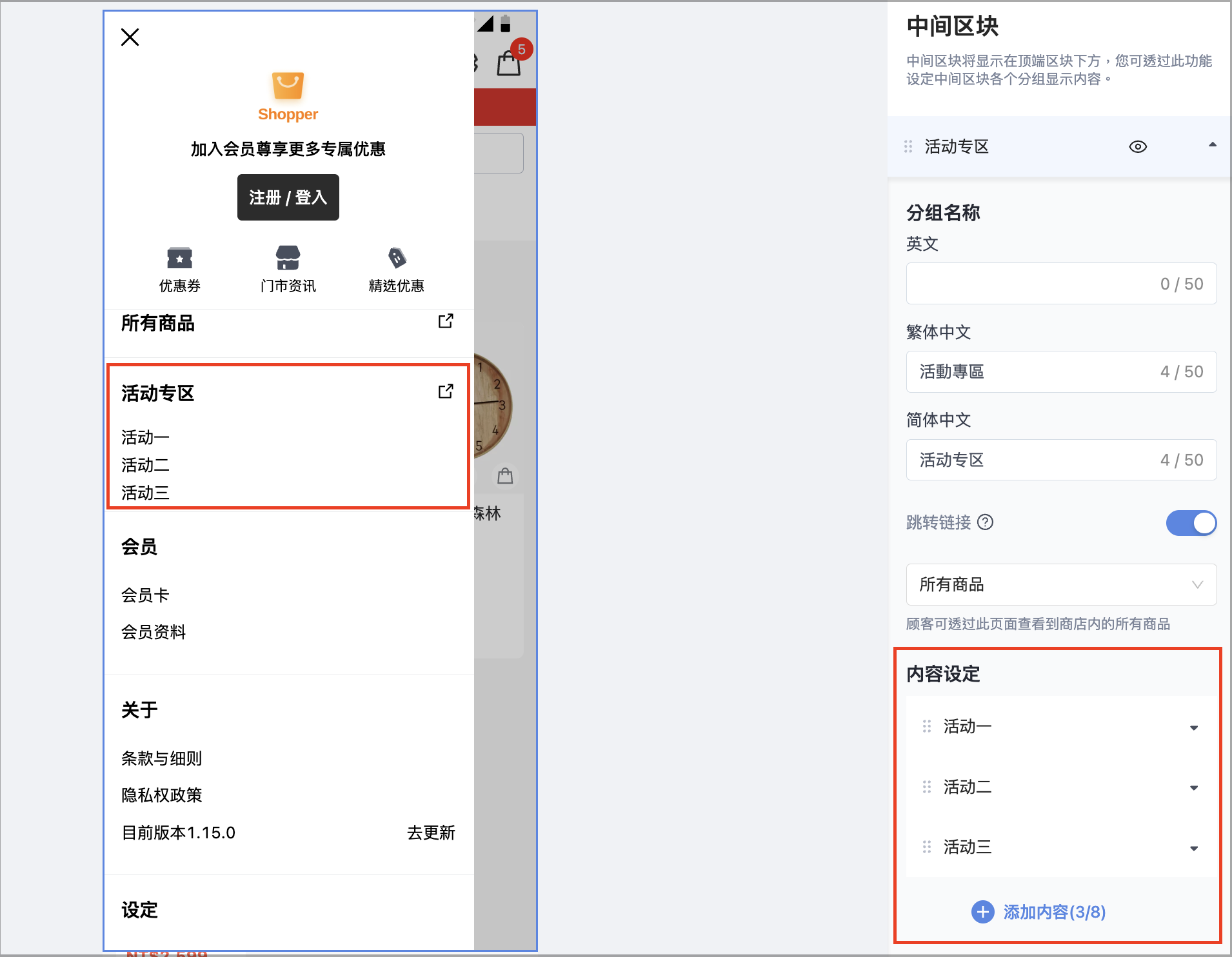Click 去更新 to update version

[x=431, y=833]
